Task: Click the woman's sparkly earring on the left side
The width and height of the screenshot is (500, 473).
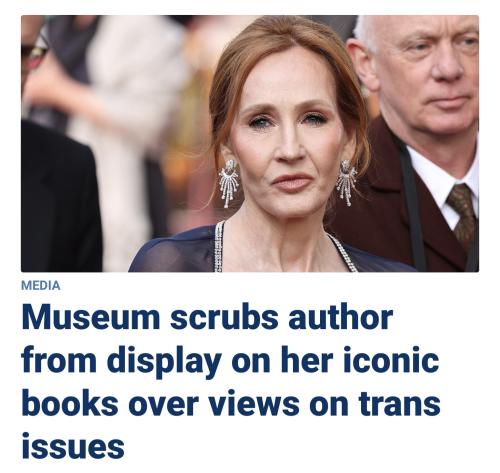Action: 228,183
